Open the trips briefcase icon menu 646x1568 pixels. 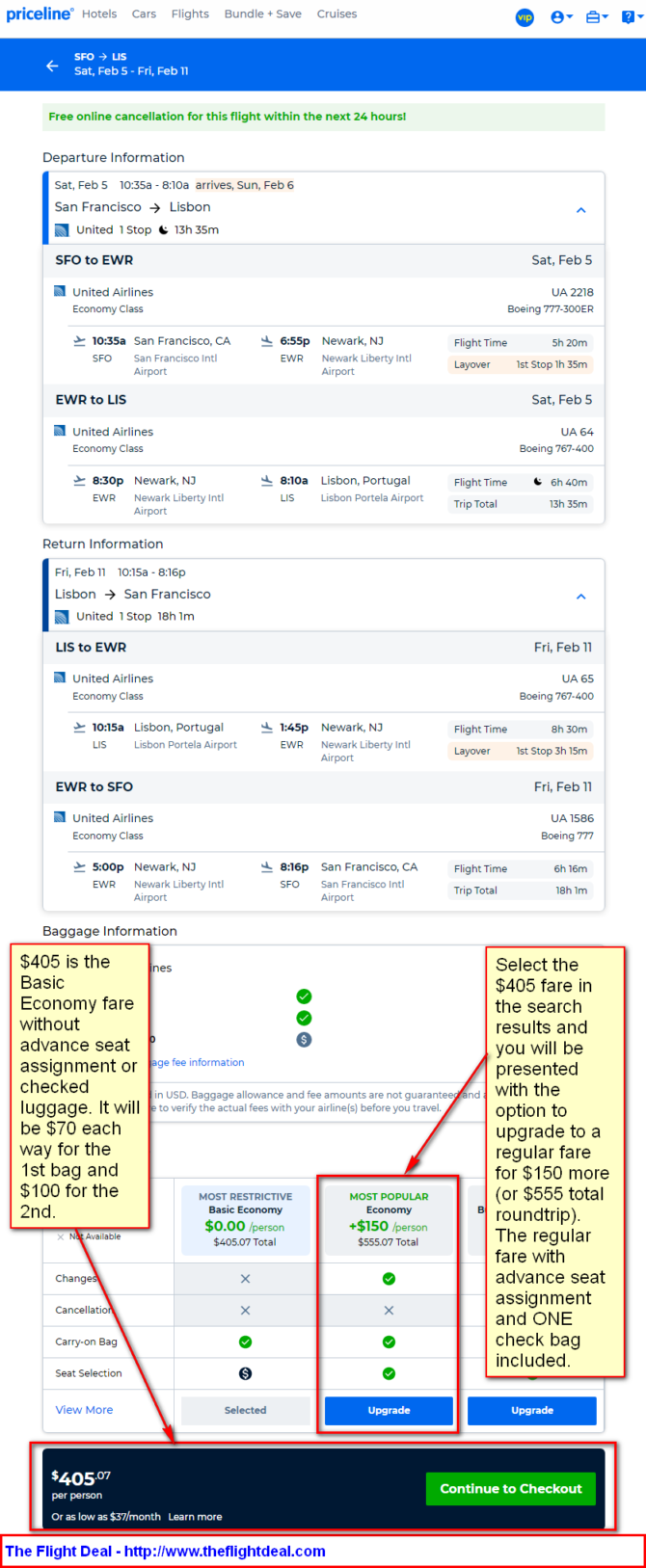(x=597, y=17)
